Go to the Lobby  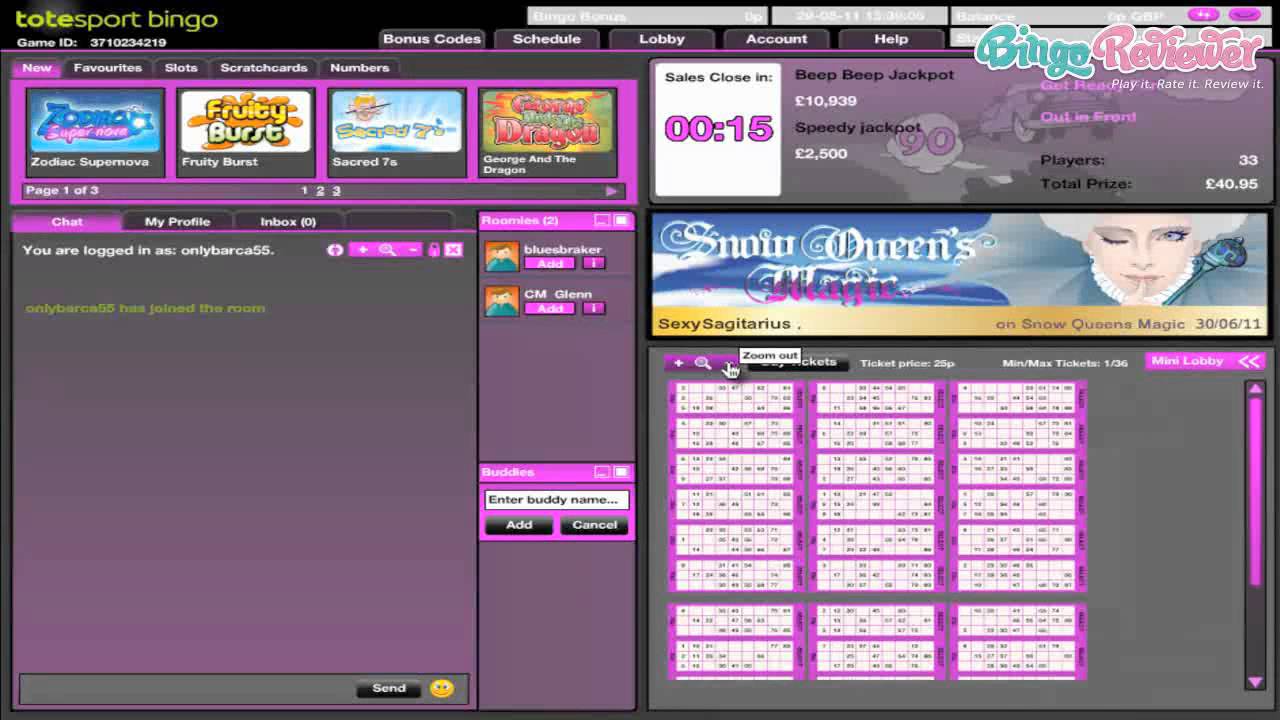tap(662, 39)
